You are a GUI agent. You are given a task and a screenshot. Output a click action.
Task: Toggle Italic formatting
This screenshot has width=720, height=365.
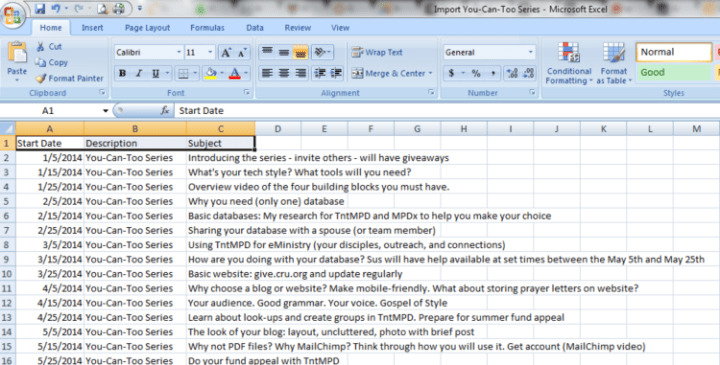[x=139, y=73]
